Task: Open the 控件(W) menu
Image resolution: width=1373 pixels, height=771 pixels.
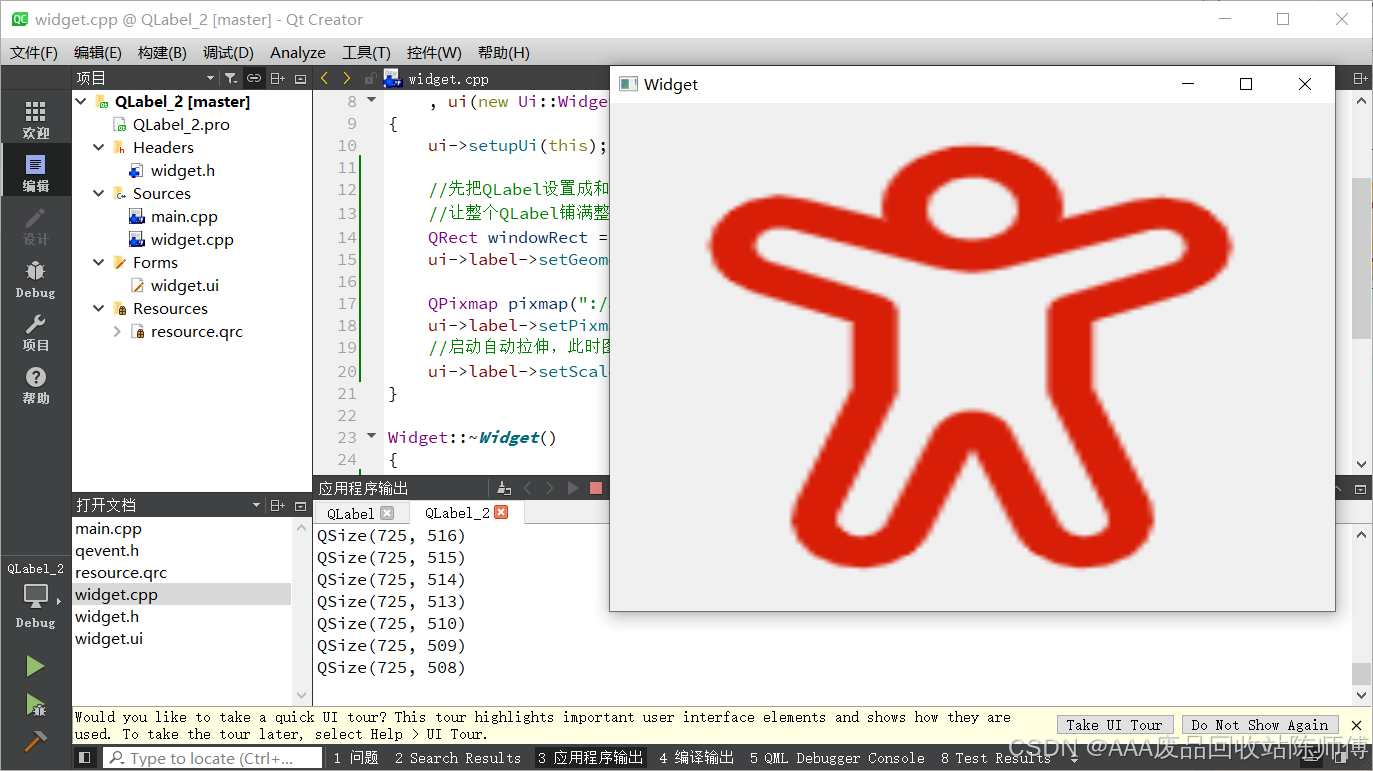Action: [434, 52]
